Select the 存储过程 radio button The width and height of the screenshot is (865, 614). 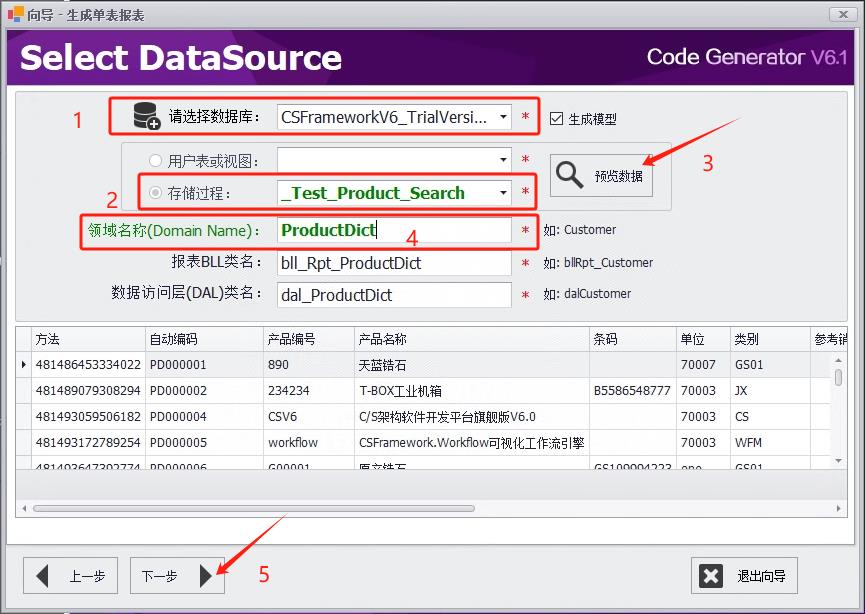pos(158,190)
